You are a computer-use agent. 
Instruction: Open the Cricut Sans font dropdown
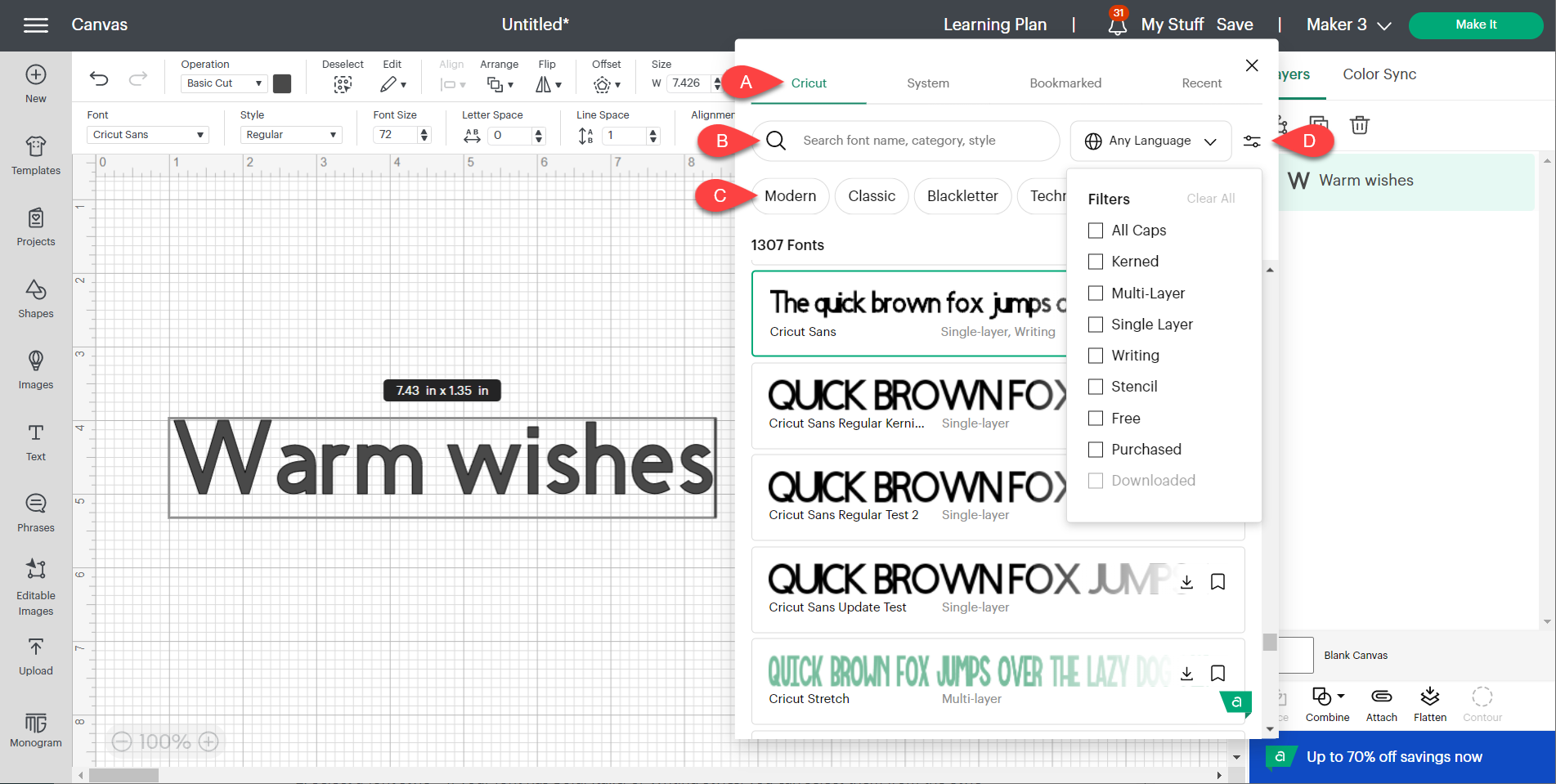pyautogui.click(x=147, y=134)
